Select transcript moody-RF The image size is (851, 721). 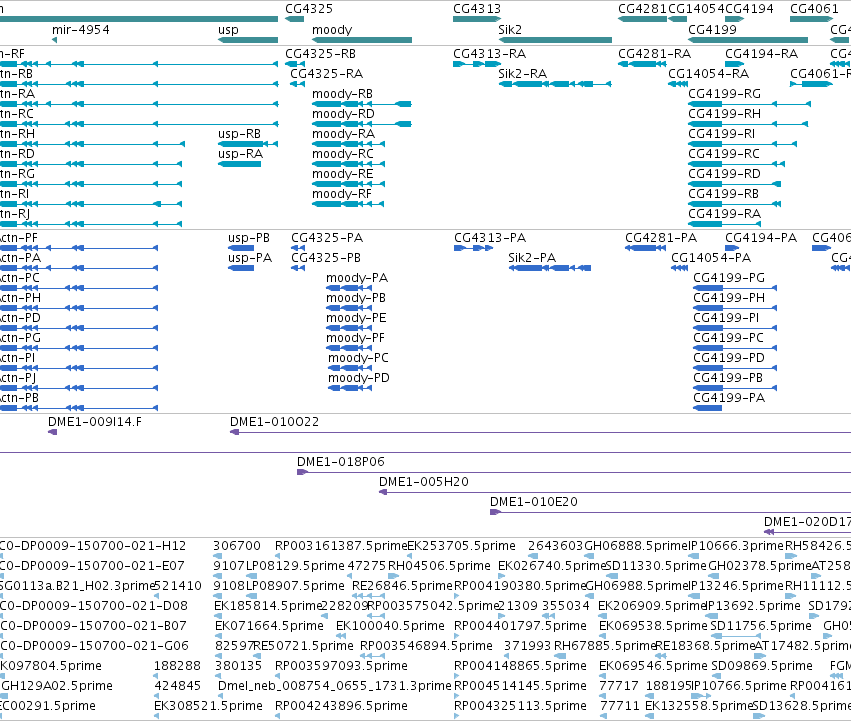click(348, 204)
